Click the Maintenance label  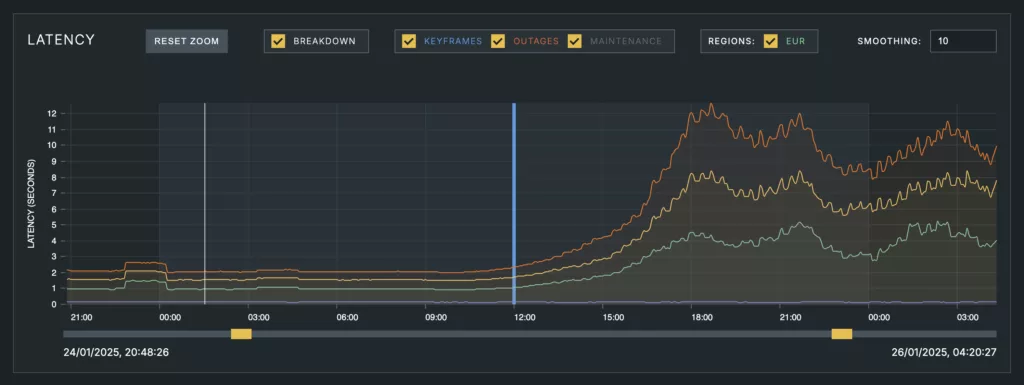pos(626,41)
